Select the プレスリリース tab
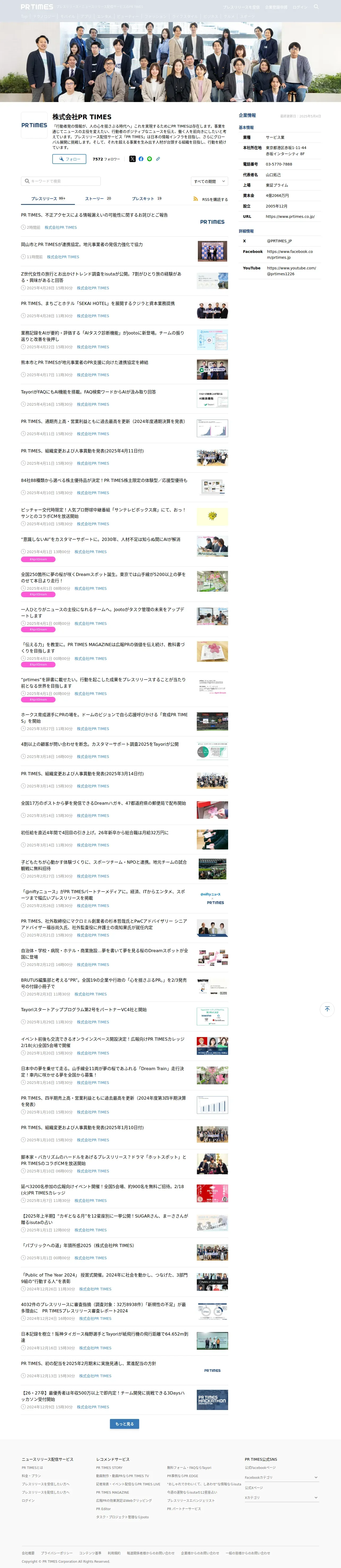This screenshot has width=341, height=1568. (x=48, y=198)
